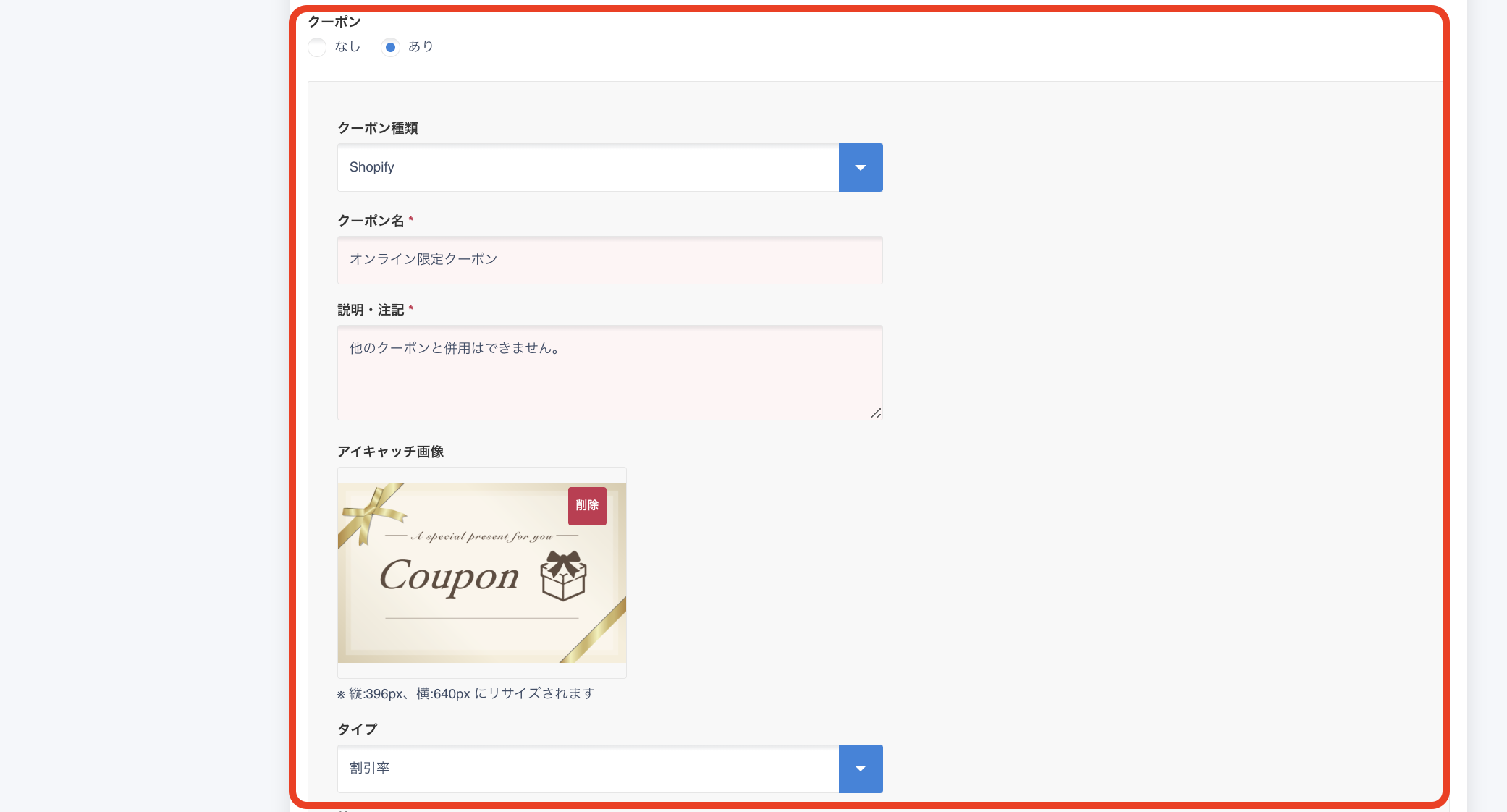Select the あり coupon radio button

(390, 47)
